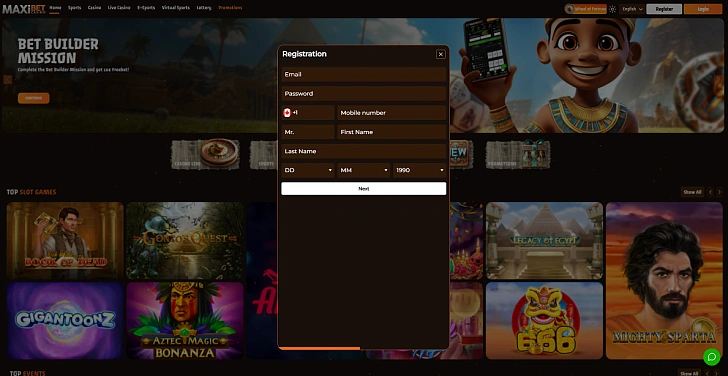Go to previous banner slide arrow
This screenshot has height=376, width=728.
tap(7, 79)
